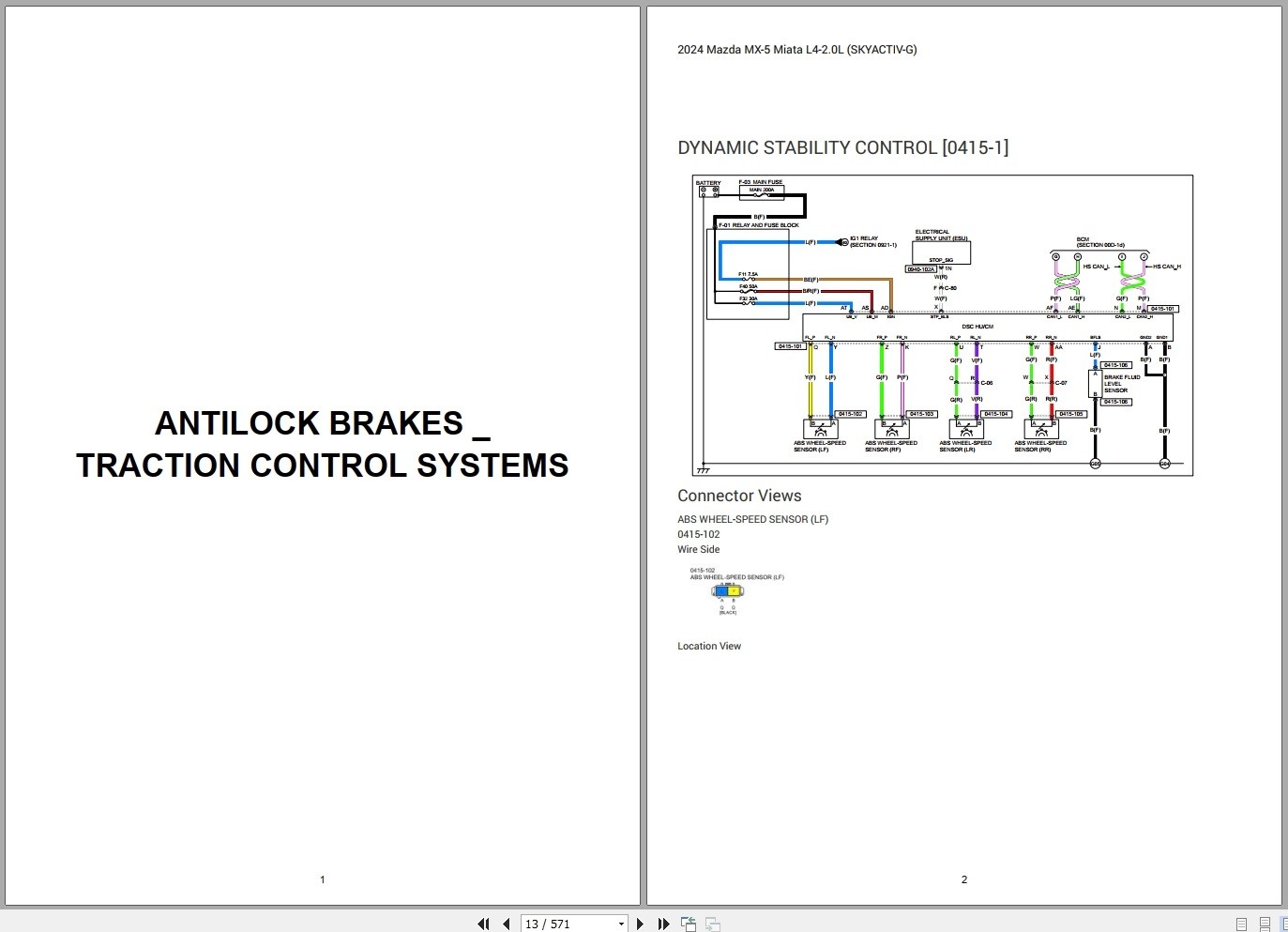Jump to the last page

click(663, 924)
